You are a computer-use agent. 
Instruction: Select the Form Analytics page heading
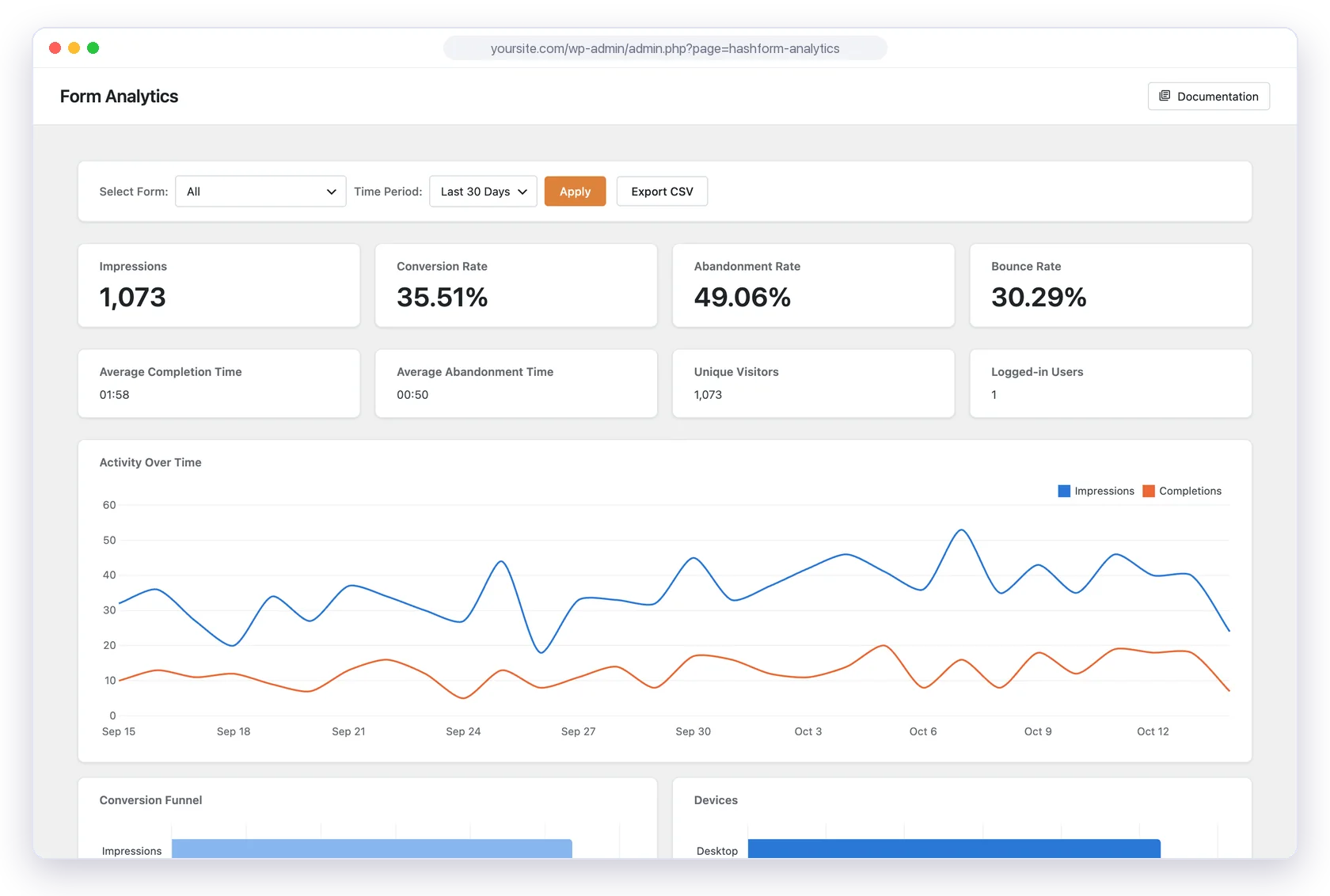(119, 97)
